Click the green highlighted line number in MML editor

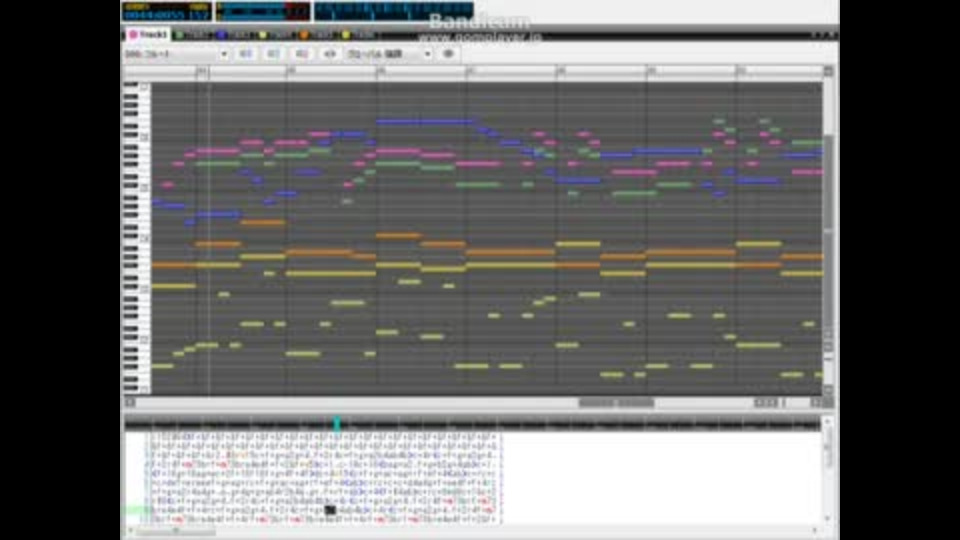point(137,509)
